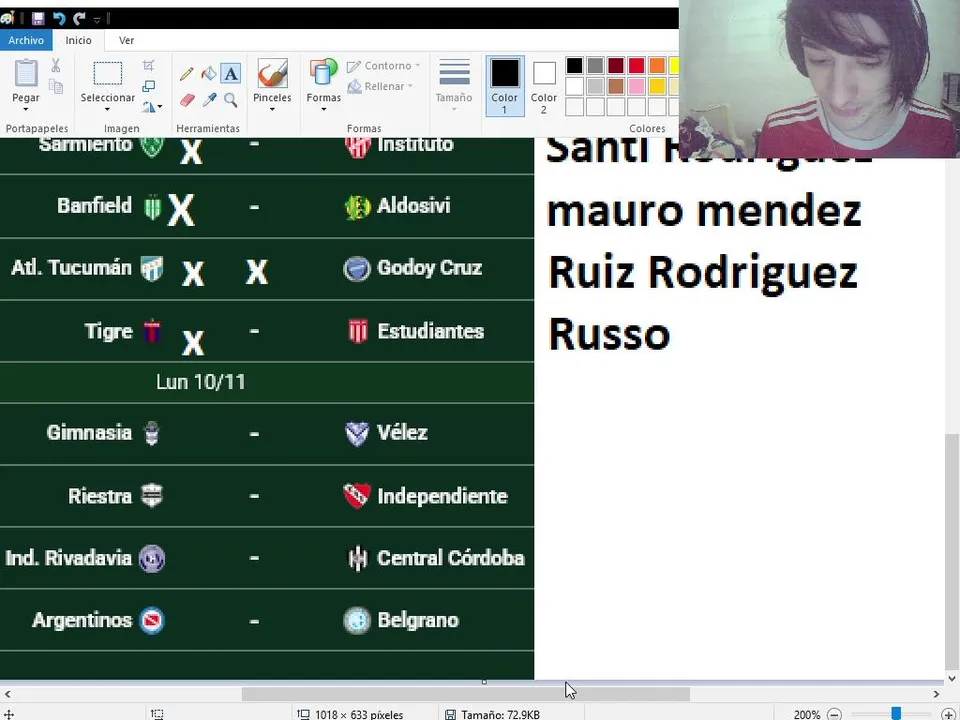Select the Fill with color bucket tool
The image size is (960, 720).
(209, 73)
